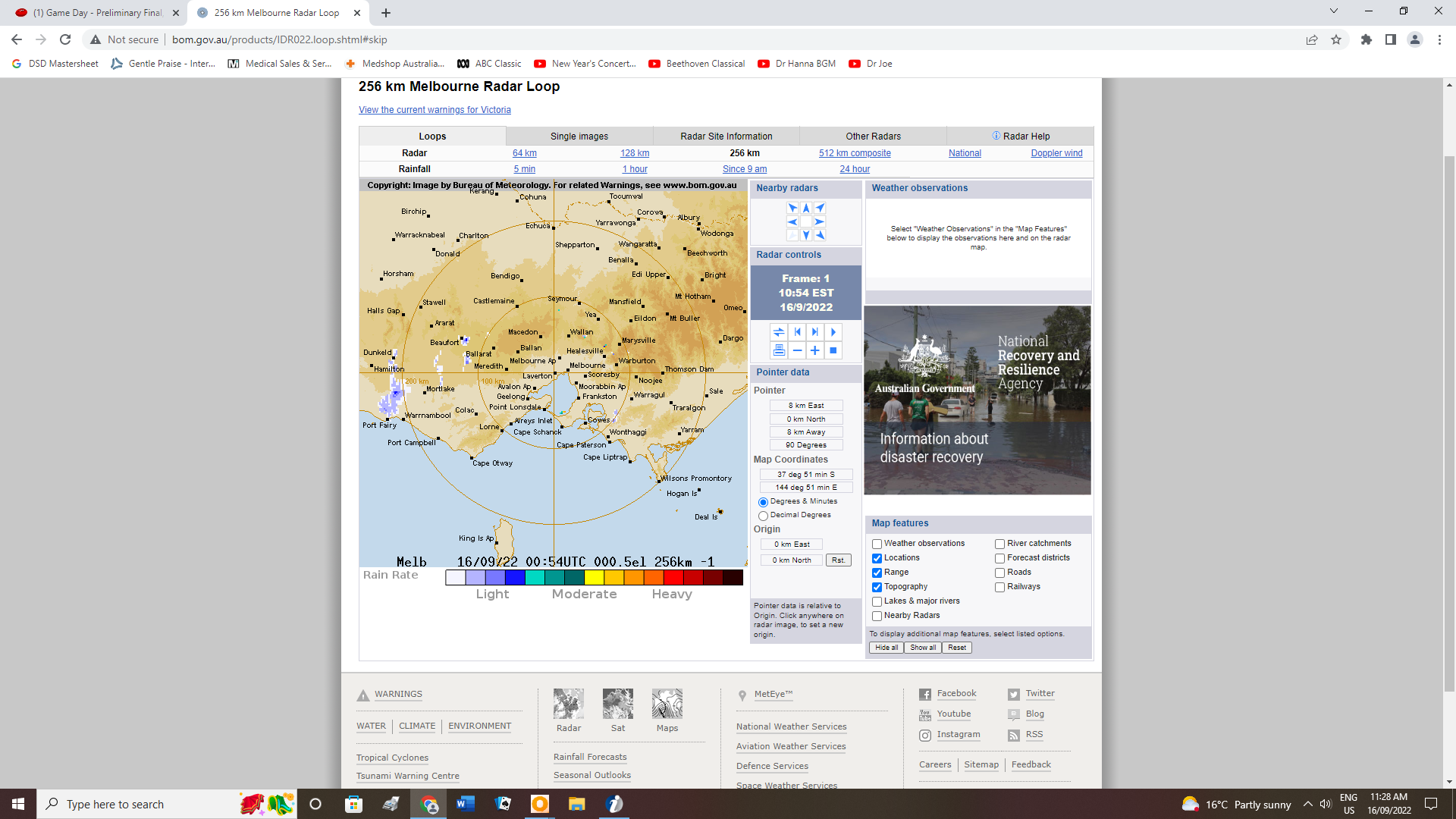Click the Reset map features button
Viewport: 1456px width, 819px height.
point(957,648)
